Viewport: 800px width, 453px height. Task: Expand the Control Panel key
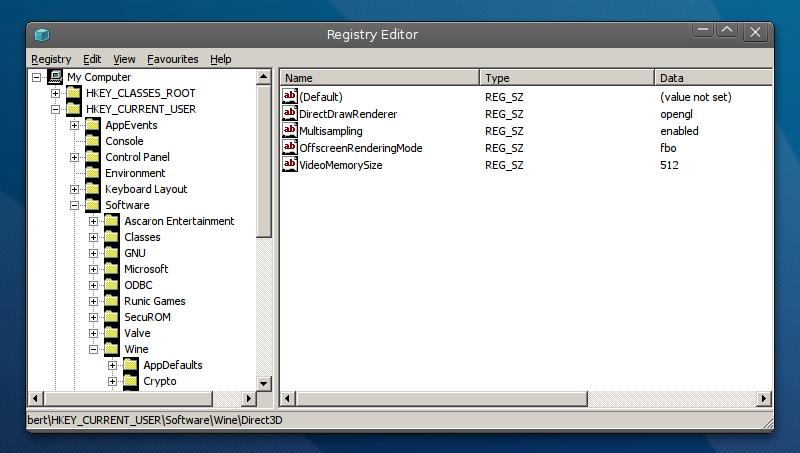coord(75,157)
